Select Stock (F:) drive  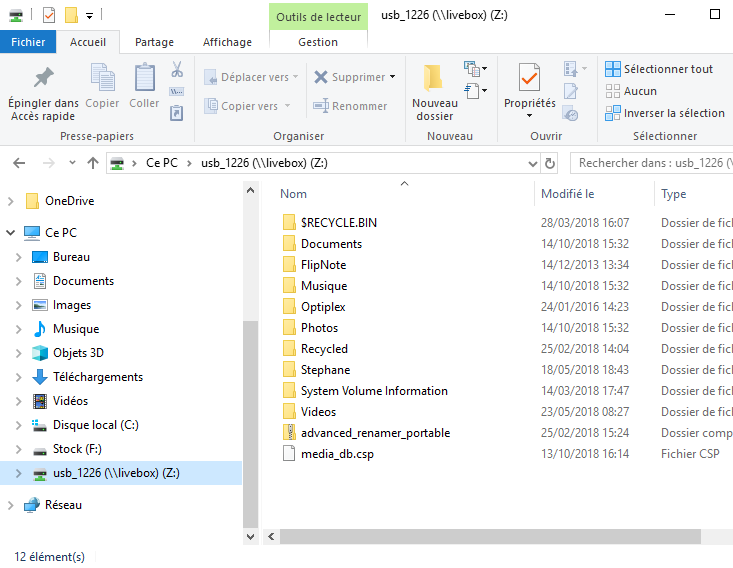(77, 449)
